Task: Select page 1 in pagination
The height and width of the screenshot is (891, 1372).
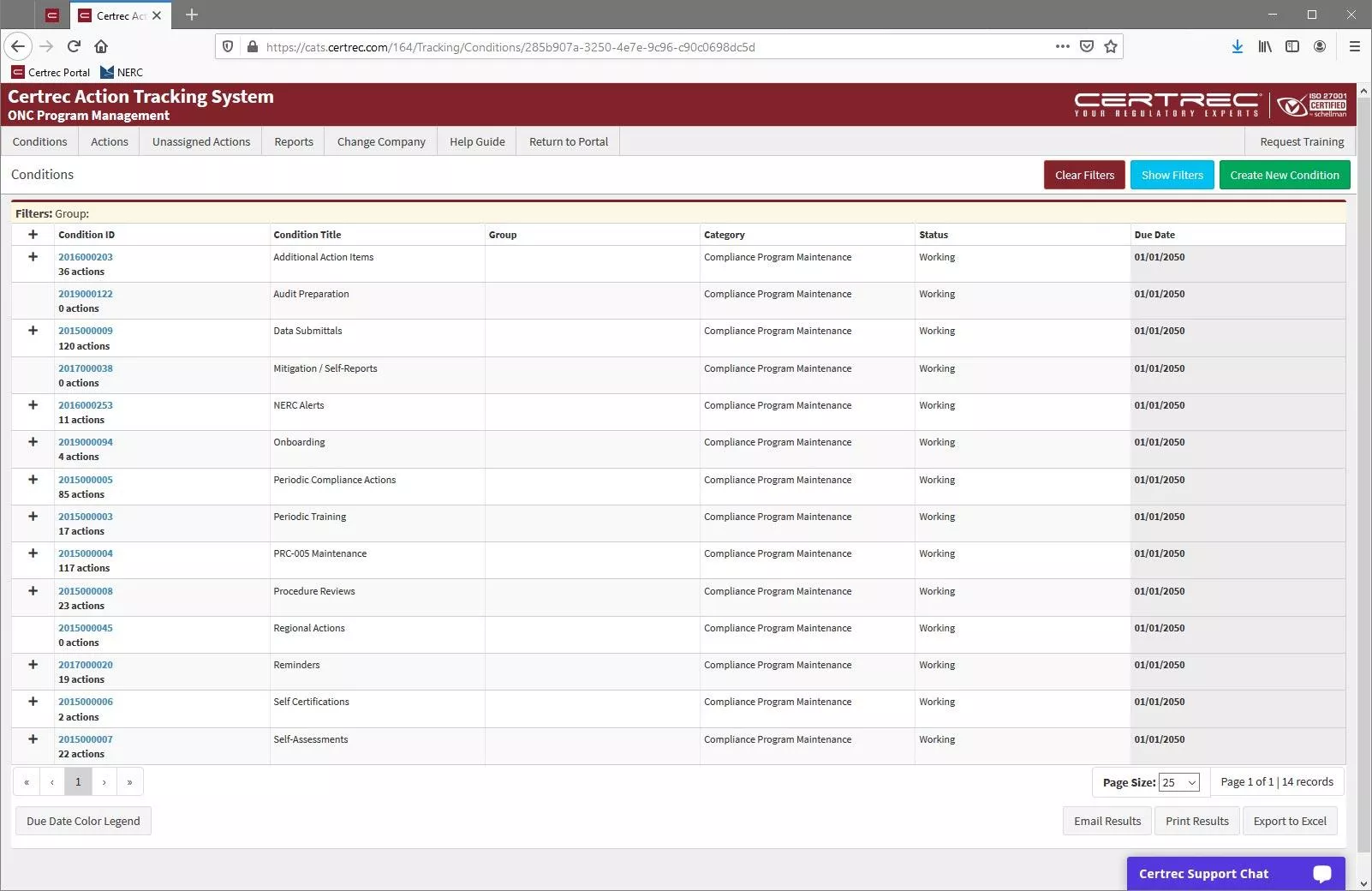Action: coord(78,781)
